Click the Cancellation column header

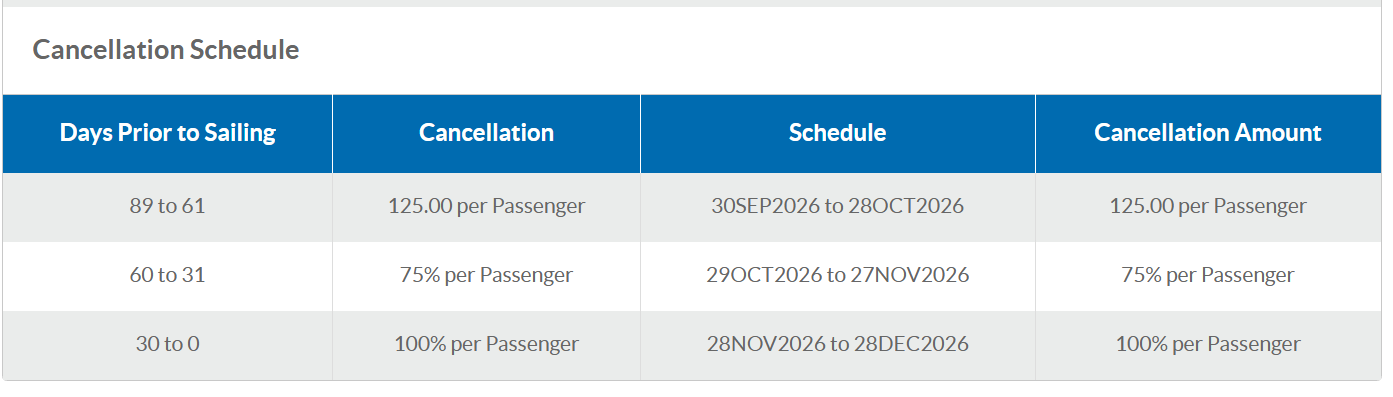click(487, 133)
